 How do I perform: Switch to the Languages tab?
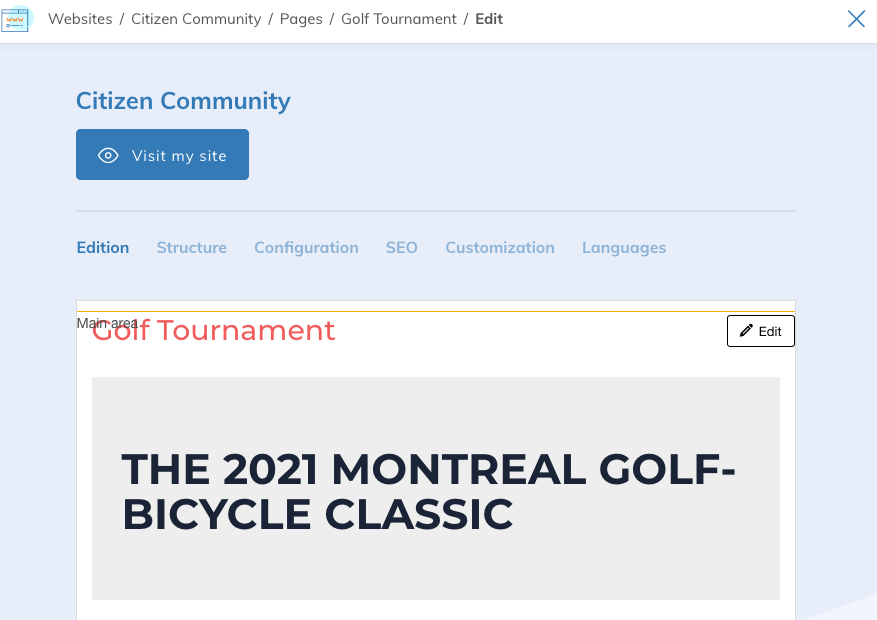(x=624, y=248)
